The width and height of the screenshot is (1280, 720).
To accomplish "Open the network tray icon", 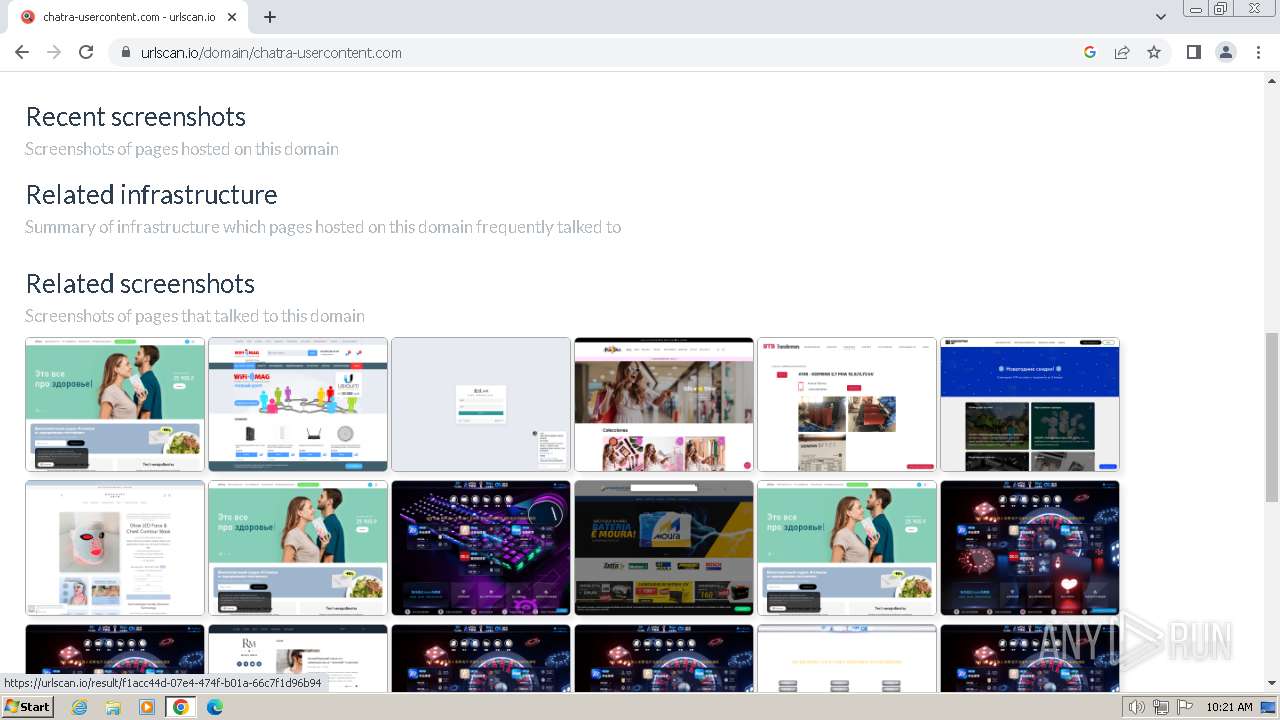I will [x=1161, y=707].
